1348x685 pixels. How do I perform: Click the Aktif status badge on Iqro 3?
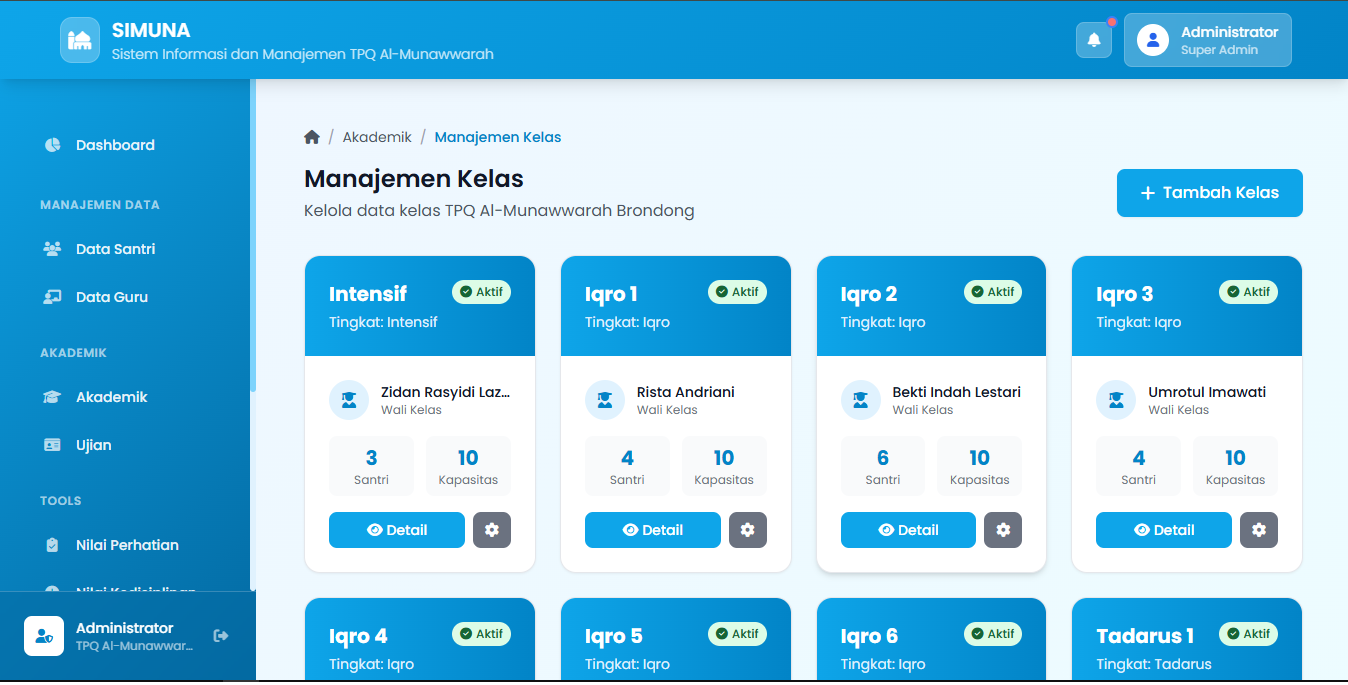click(x=1248, y=292)
